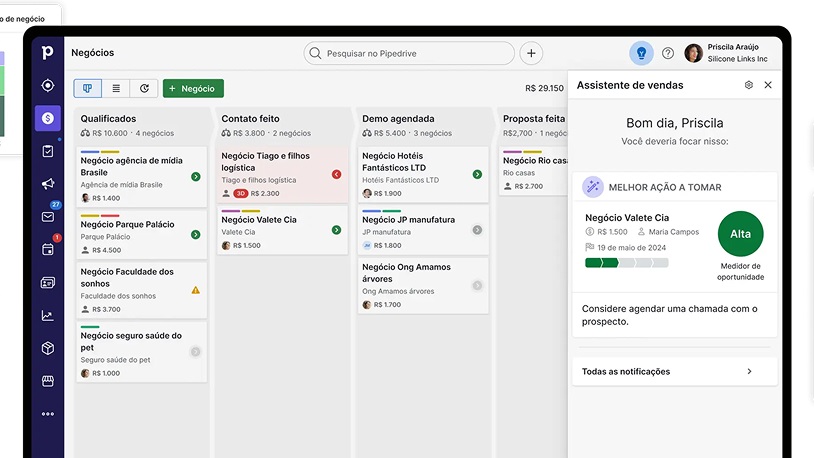The width and height of the screenshot is (814, 458).
Task: Click the Pipedrive logo in the sidebar
Action: [x=47, y=52]
